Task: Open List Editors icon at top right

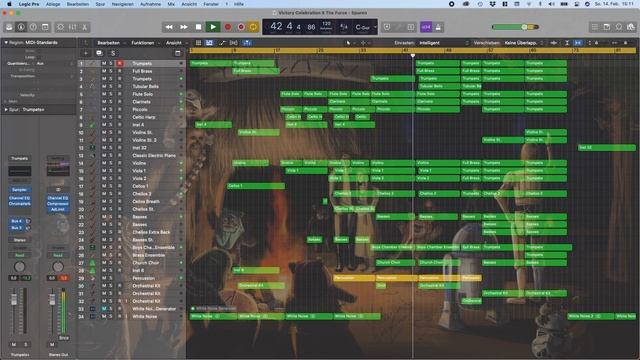Action: click(x=595, y=27)
